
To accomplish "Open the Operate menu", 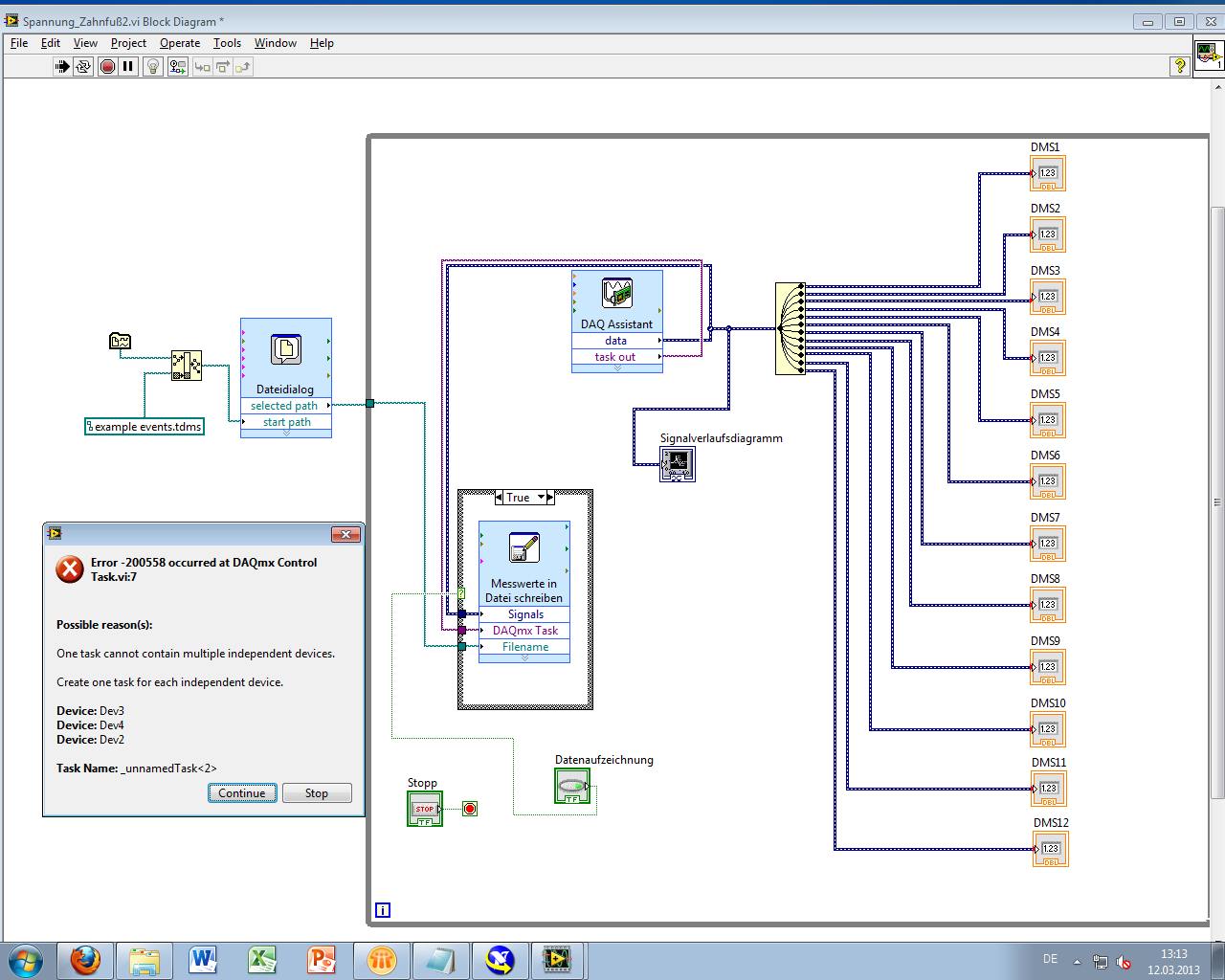I will click(x=180, y=43).
